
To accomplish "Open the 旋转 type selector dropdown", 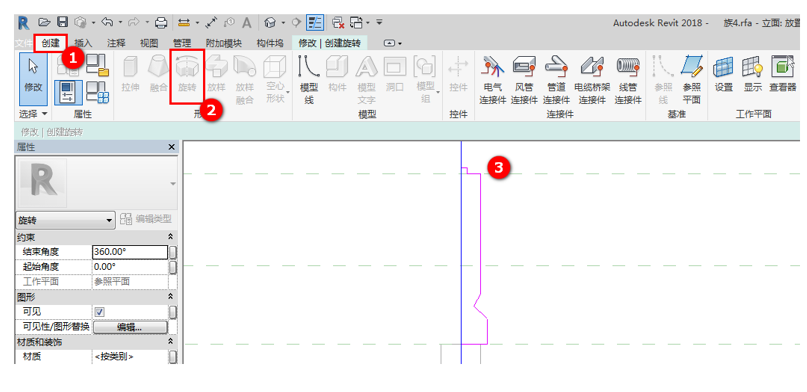I will (x=65, y=220).
